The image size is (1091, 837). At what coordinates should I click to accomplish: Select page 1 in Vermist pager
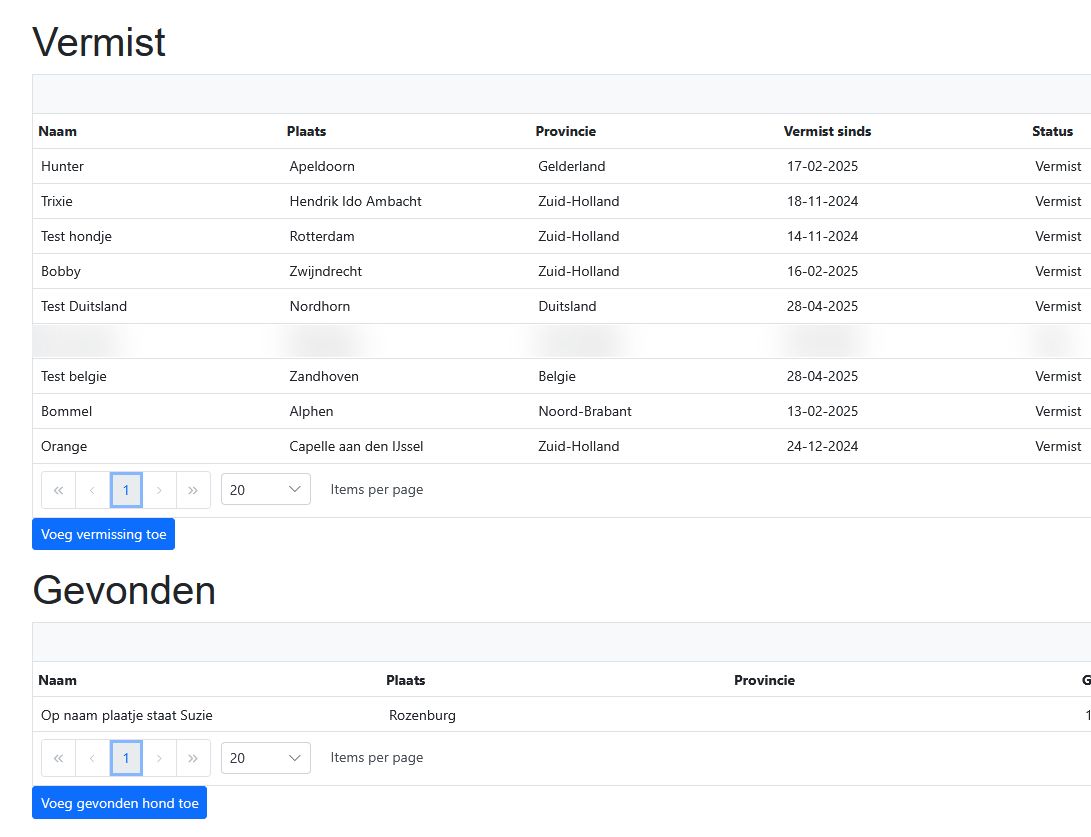126,491
